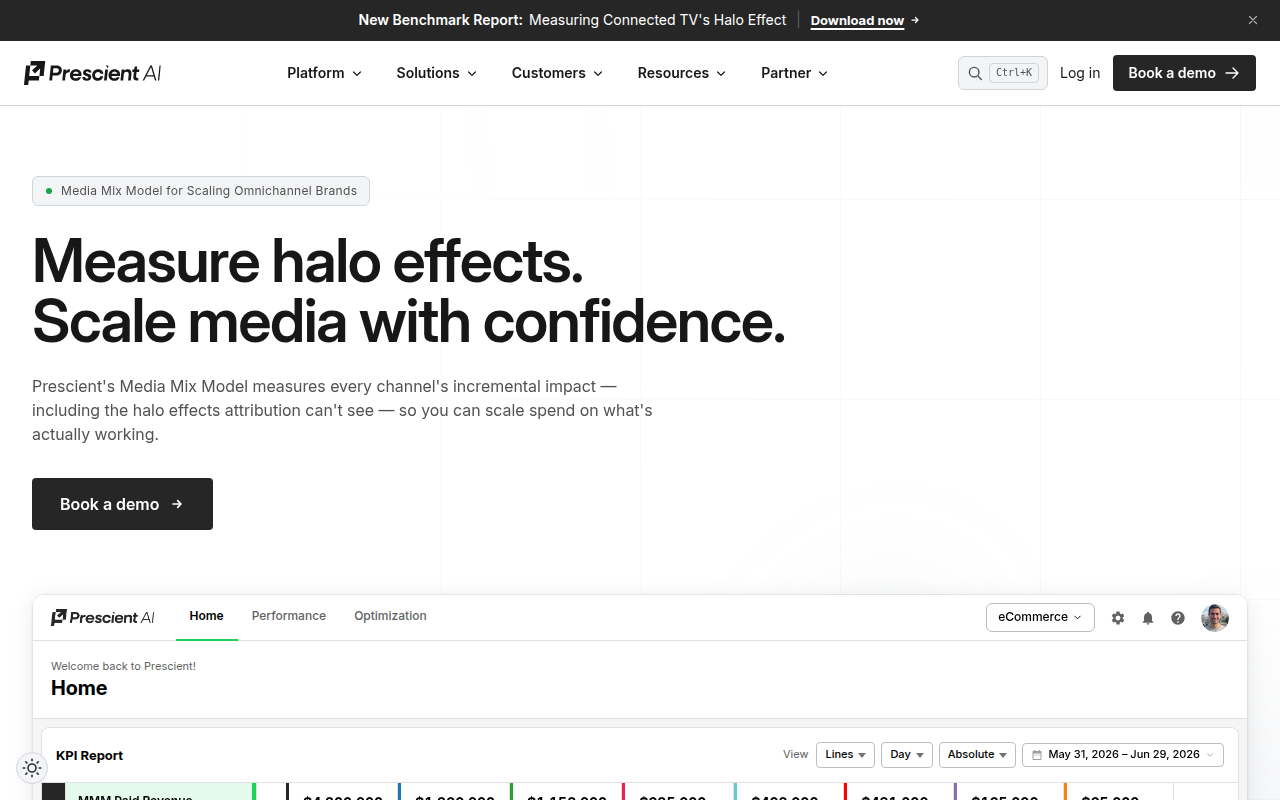Open dashboard settings gear icon

coord(1118,618)
